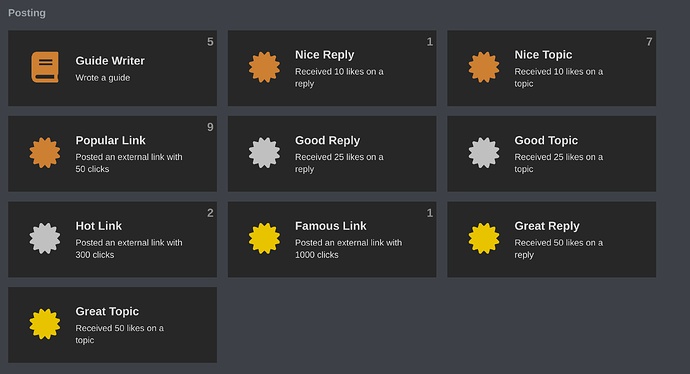Click 'Received 10 likes on a reply' text
This screenshot has width=690, height=374.
(x=339, y=77)
